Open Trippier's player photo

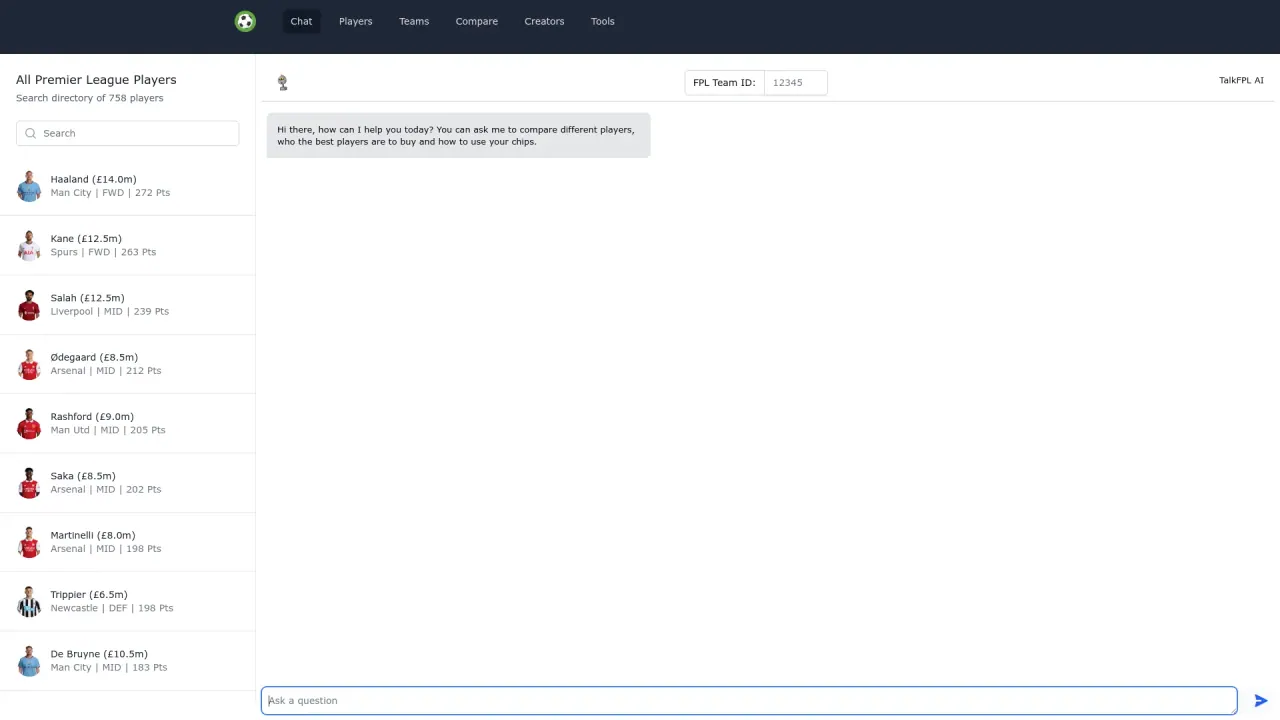coord(29,601)
